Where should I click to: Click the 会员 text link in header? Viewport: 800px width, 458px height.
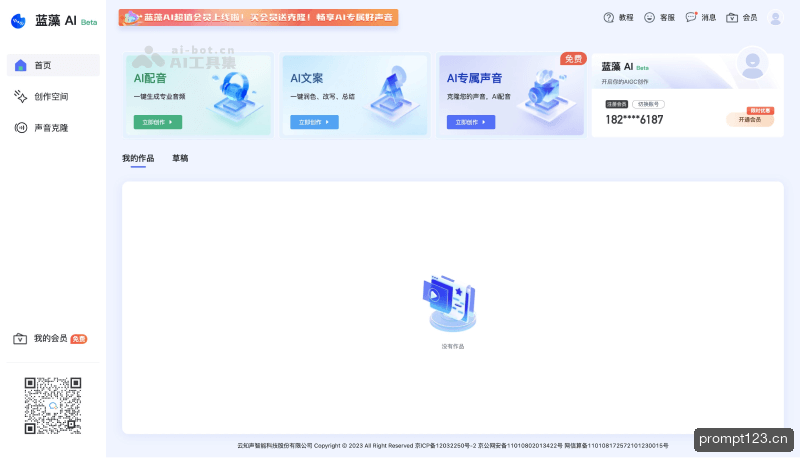[750, 18]
